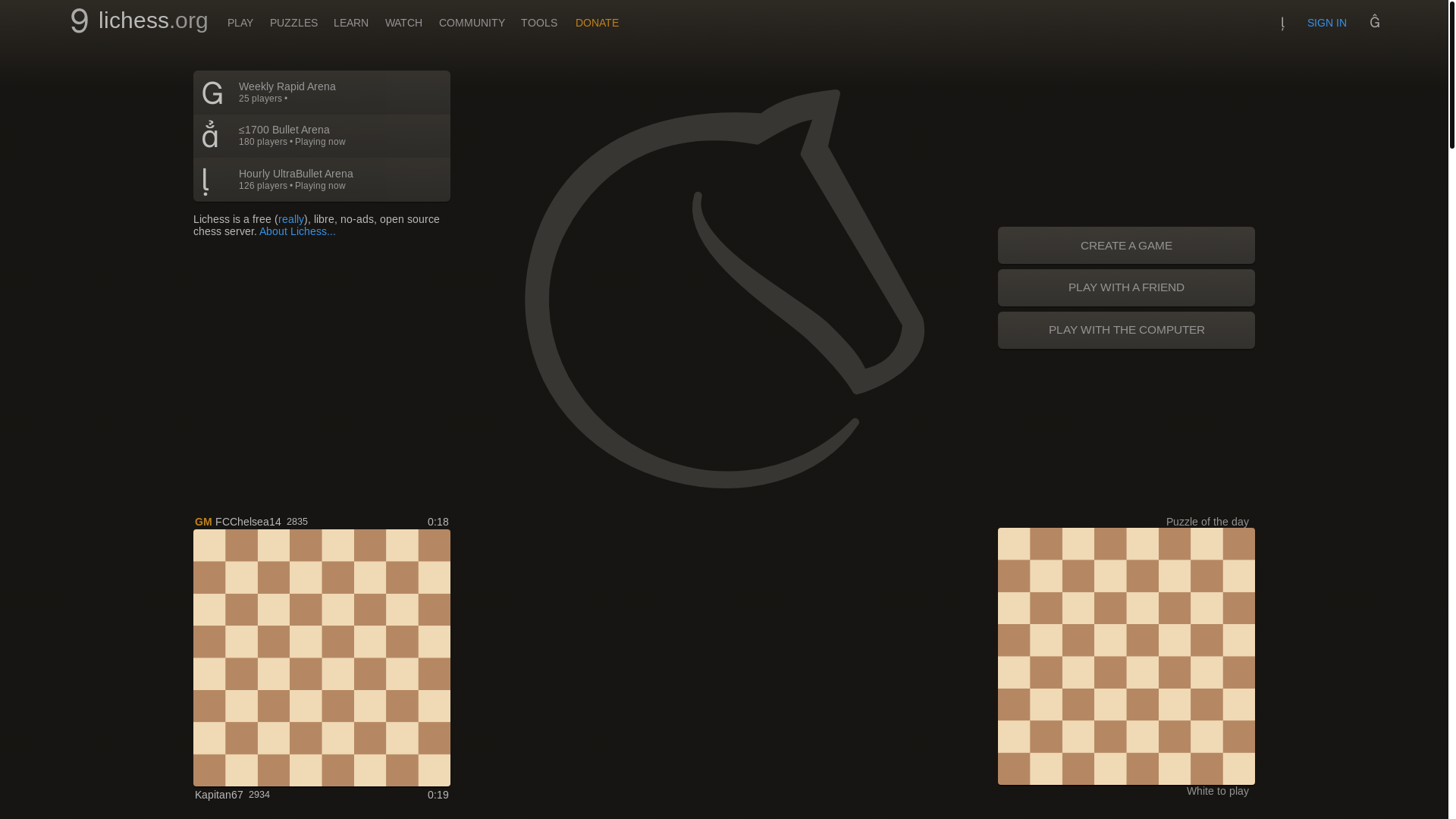The height and width of the screenshot is (819, 1456).
Task: Open Hourly UltraBullet Arena tournament entry
Action: pyautogui.click(x=322, y=180)
